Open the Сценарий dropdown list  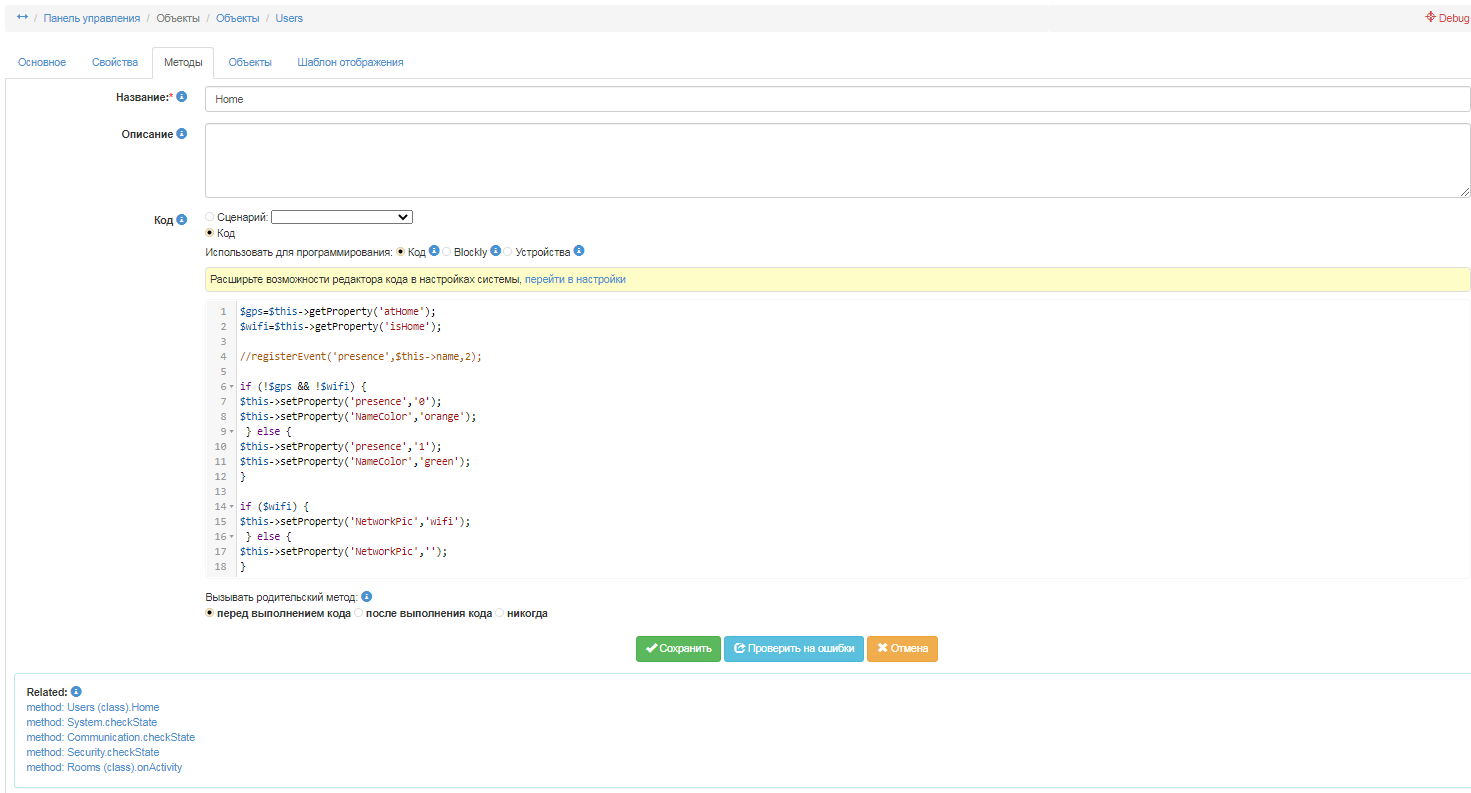[341, 217]
